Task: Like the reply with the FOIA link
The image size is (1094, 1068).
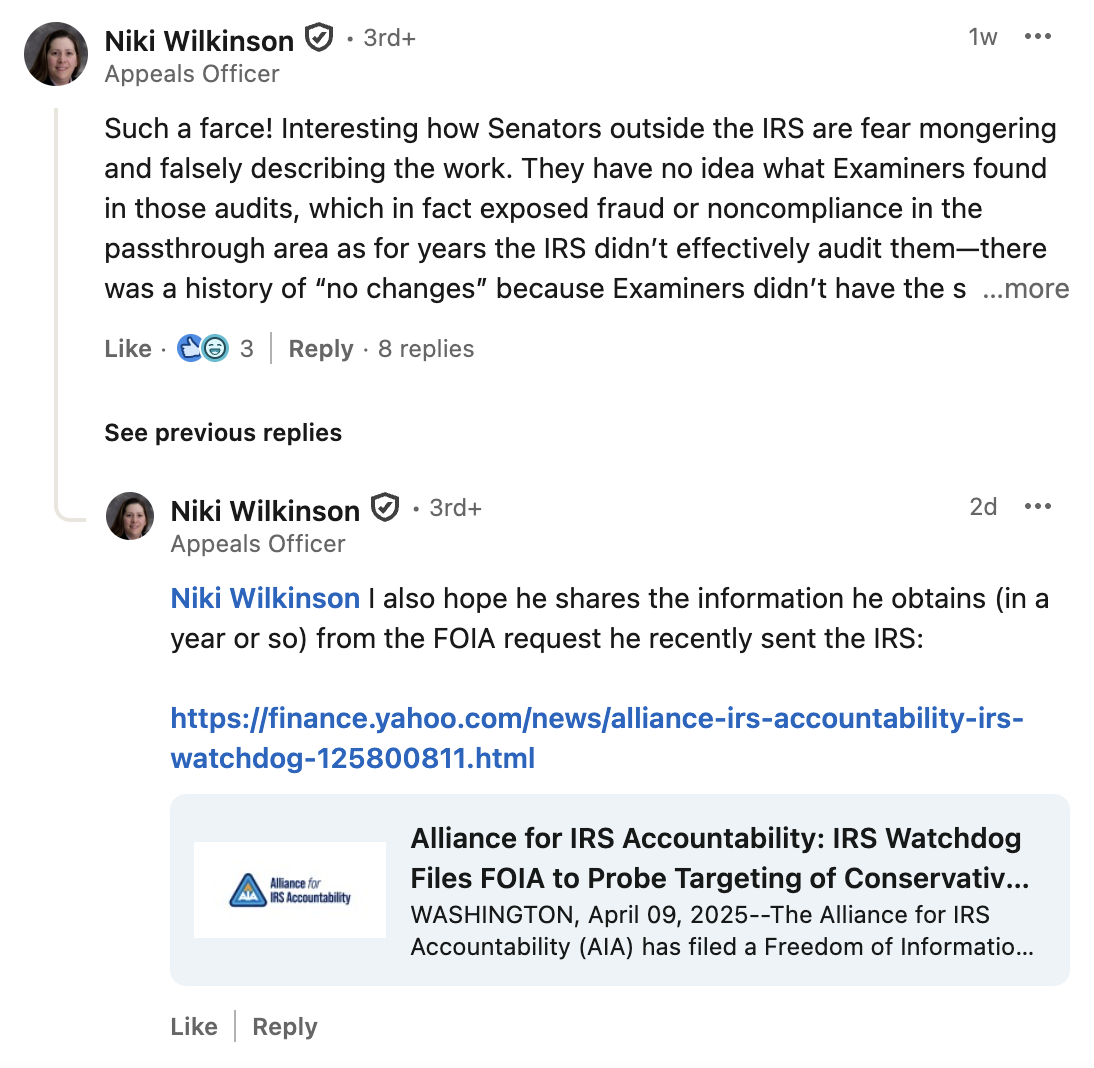Action: [x=194, y=1027]
